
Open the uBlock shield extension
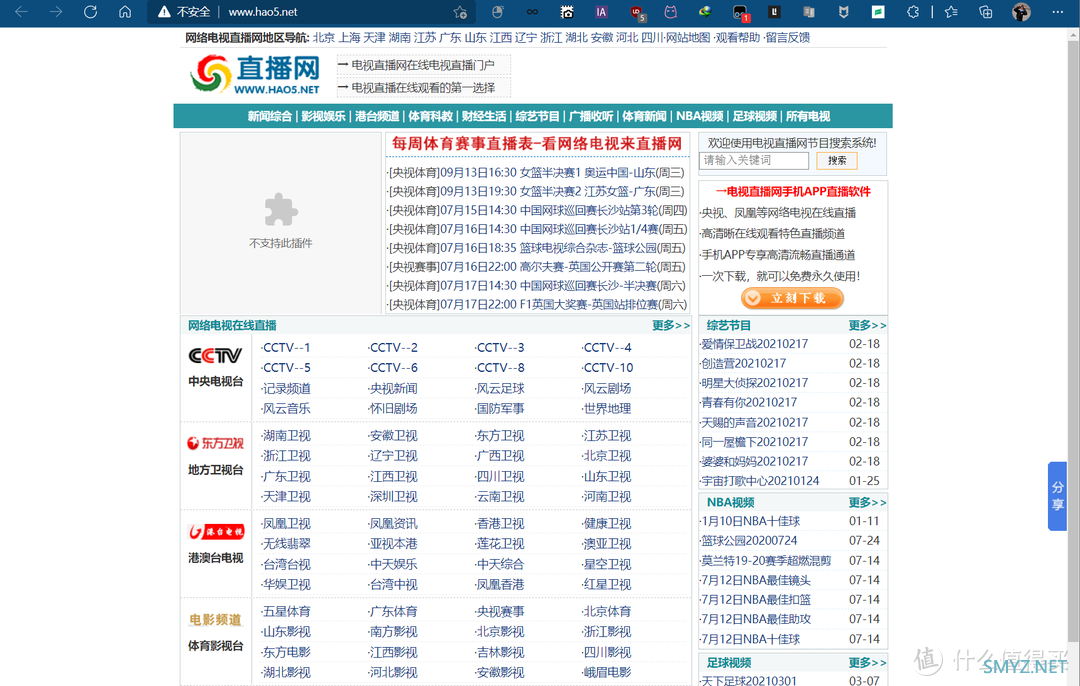(x=636, y=12)
